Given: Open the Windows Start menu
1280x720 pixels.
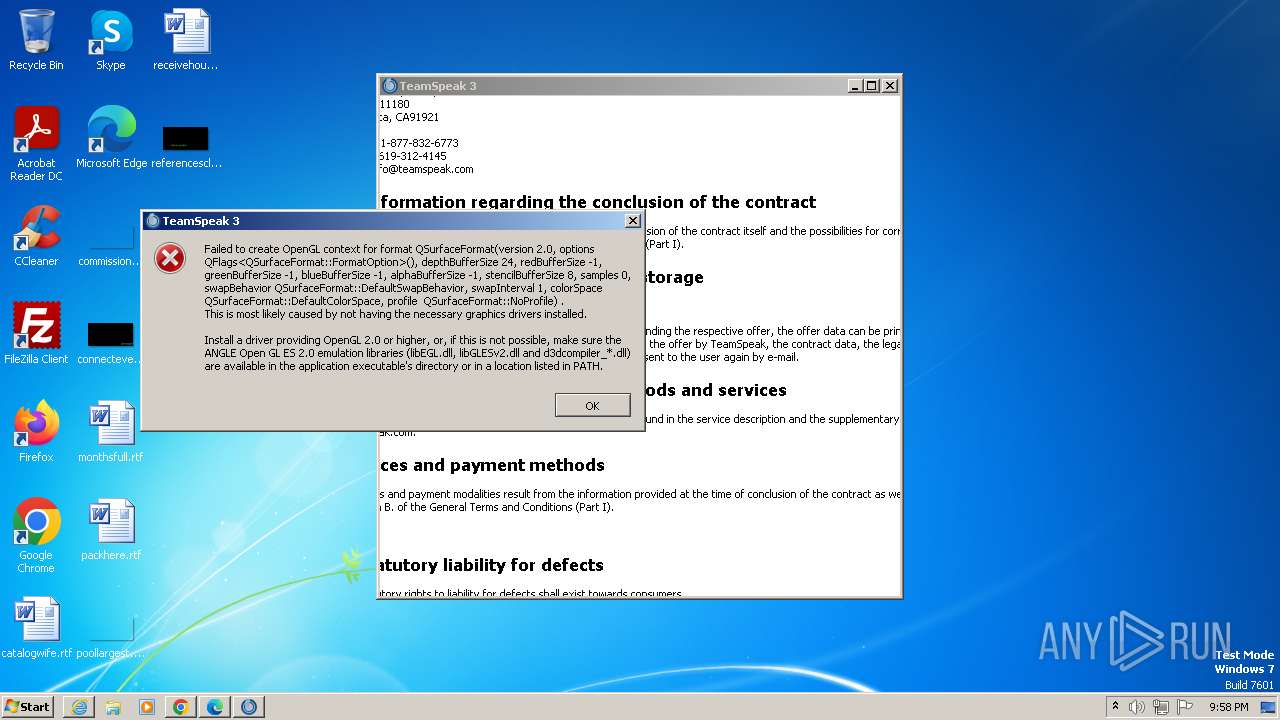Looking at the screenshot, I should [x=28, y=706].
